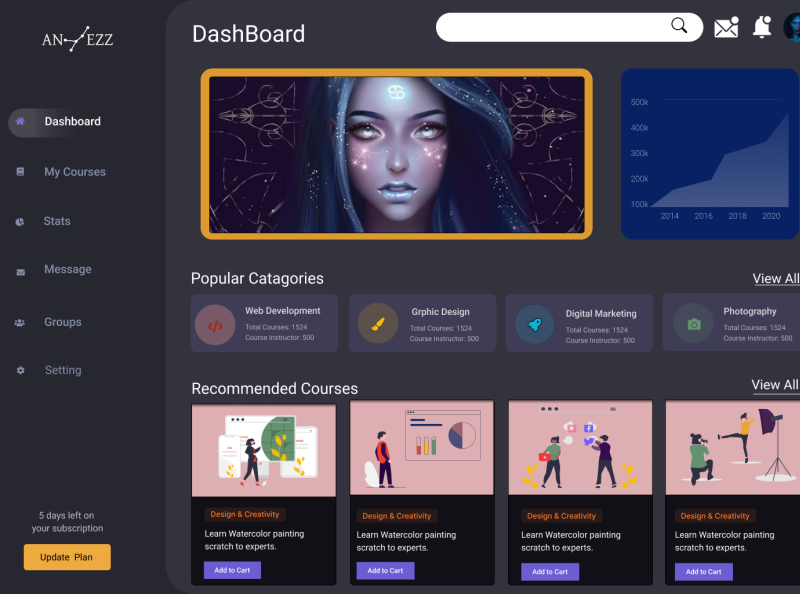The width and height of the screenshot is (800, 594).
Task: Click the Grphic Design brush icon
Action: pos(378,324)
